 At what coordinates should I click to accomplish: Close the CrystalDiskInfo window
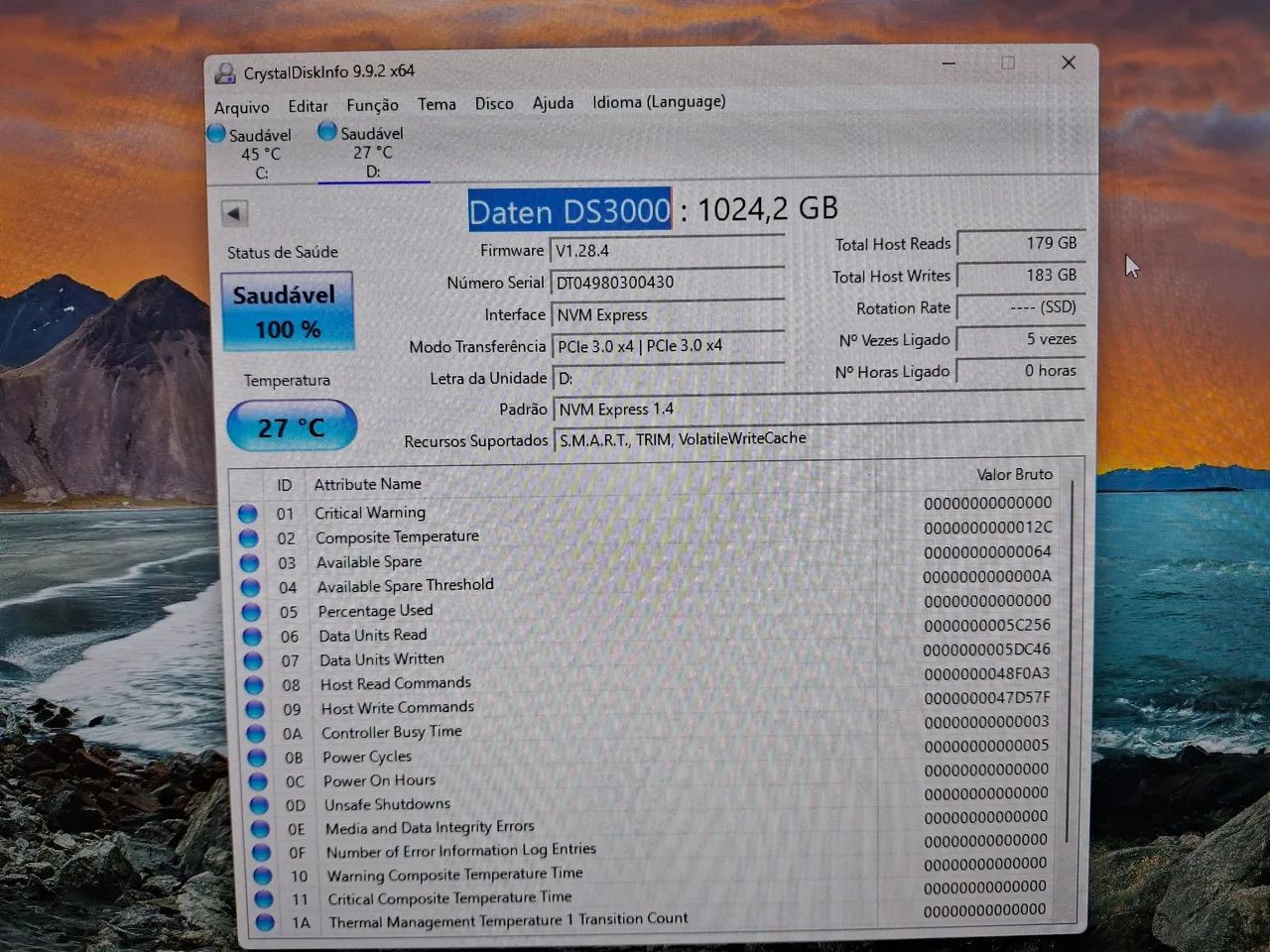click(1069, 62)
